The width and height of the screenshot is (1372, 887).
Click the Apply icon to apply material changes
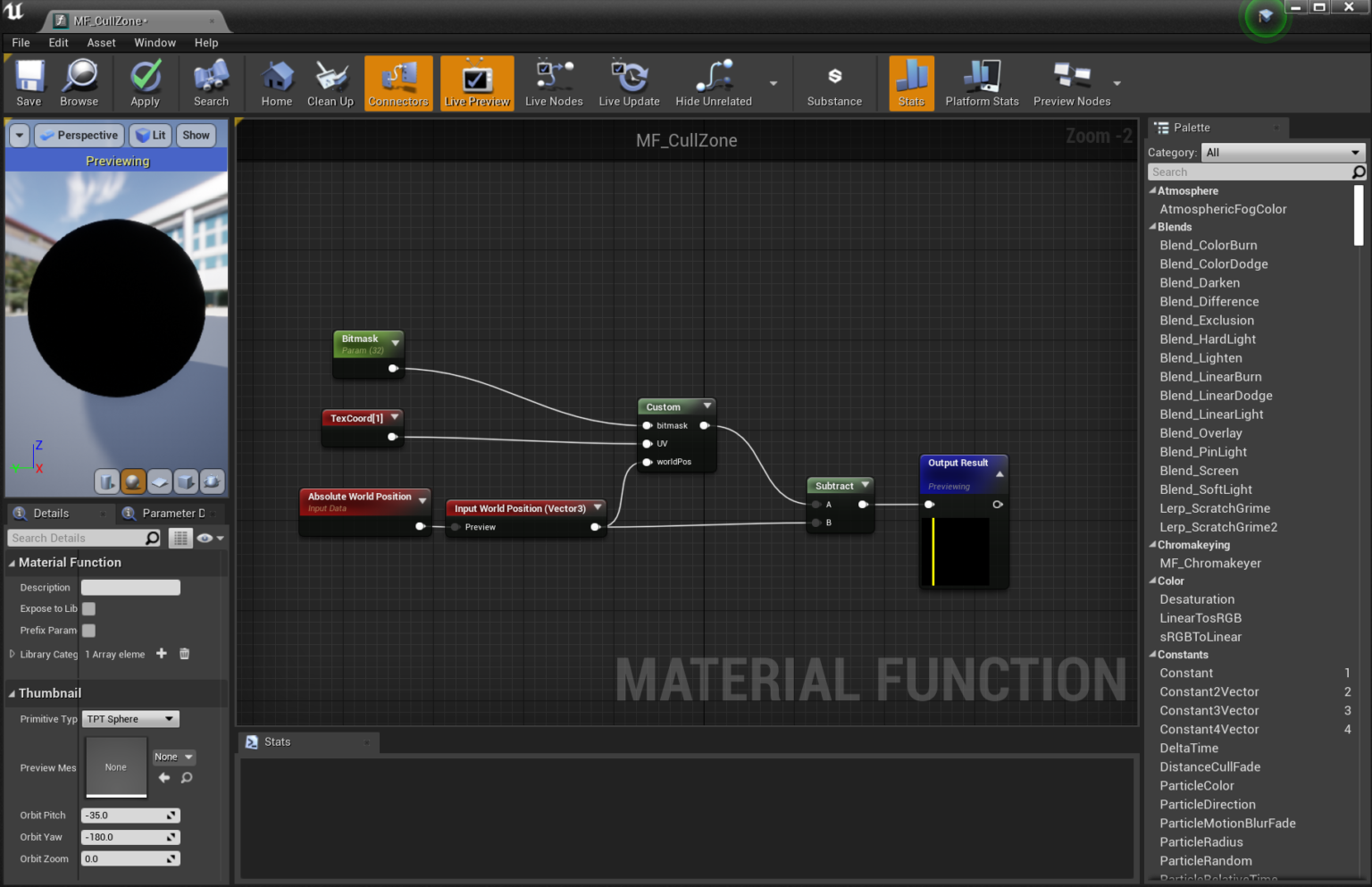click(x=145, y=83)
